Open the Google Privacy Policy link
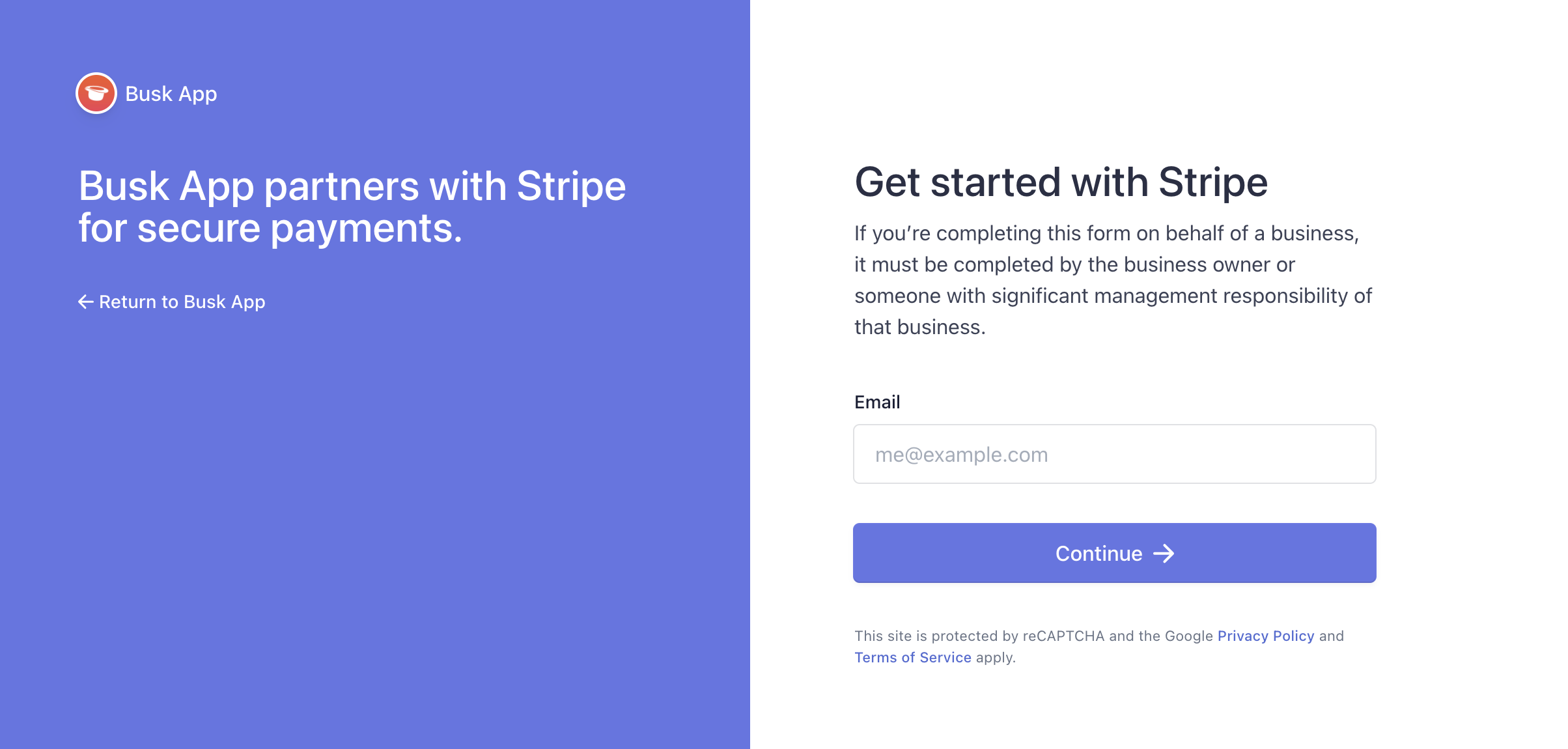 pyautogui.click(x=1265, y=636)
